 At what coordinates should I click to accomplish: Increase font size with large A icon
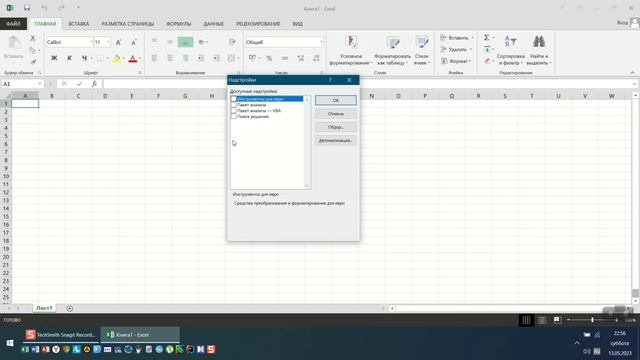118,42
